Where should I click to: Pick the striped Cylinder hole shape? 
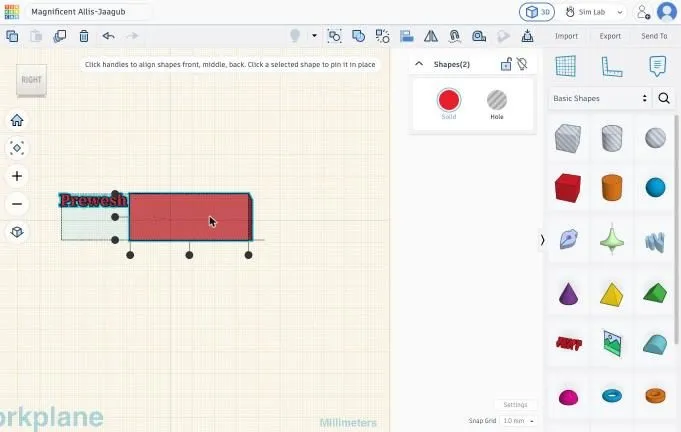pos(612,139)
